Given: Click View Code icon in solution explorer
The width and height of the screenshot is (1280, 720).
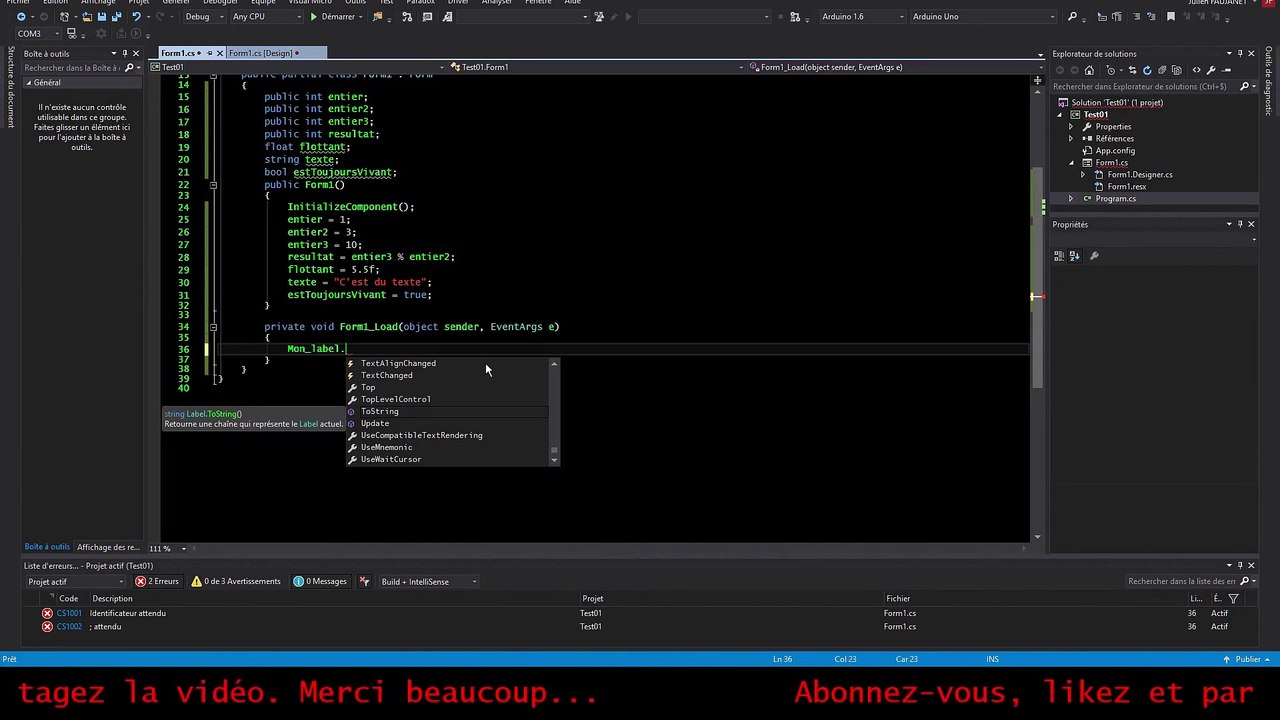Looking at the screenshot, I should click(x=1196, y=70).
